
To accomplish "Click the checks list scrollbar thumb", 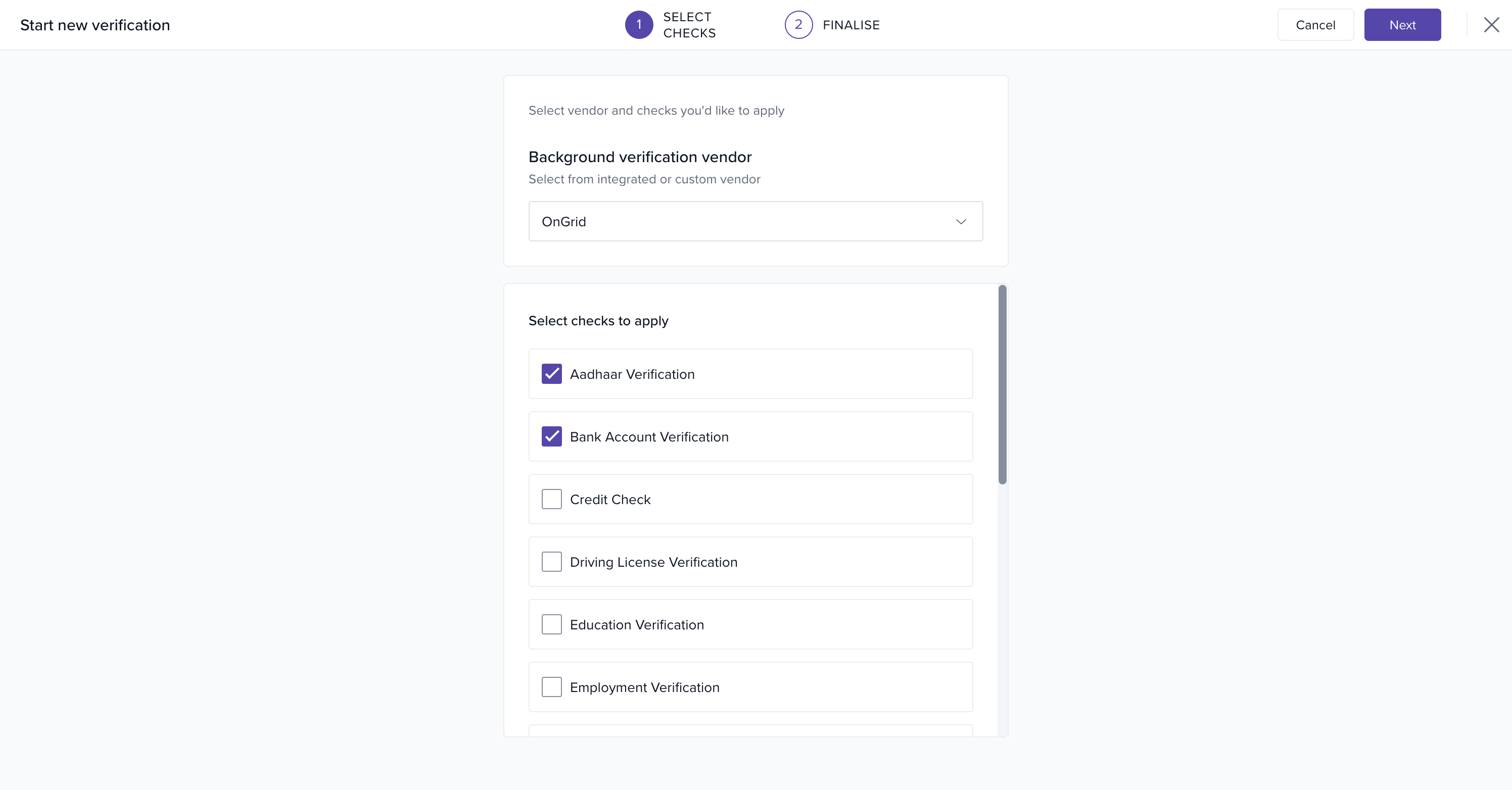I will pos(1002,385).
